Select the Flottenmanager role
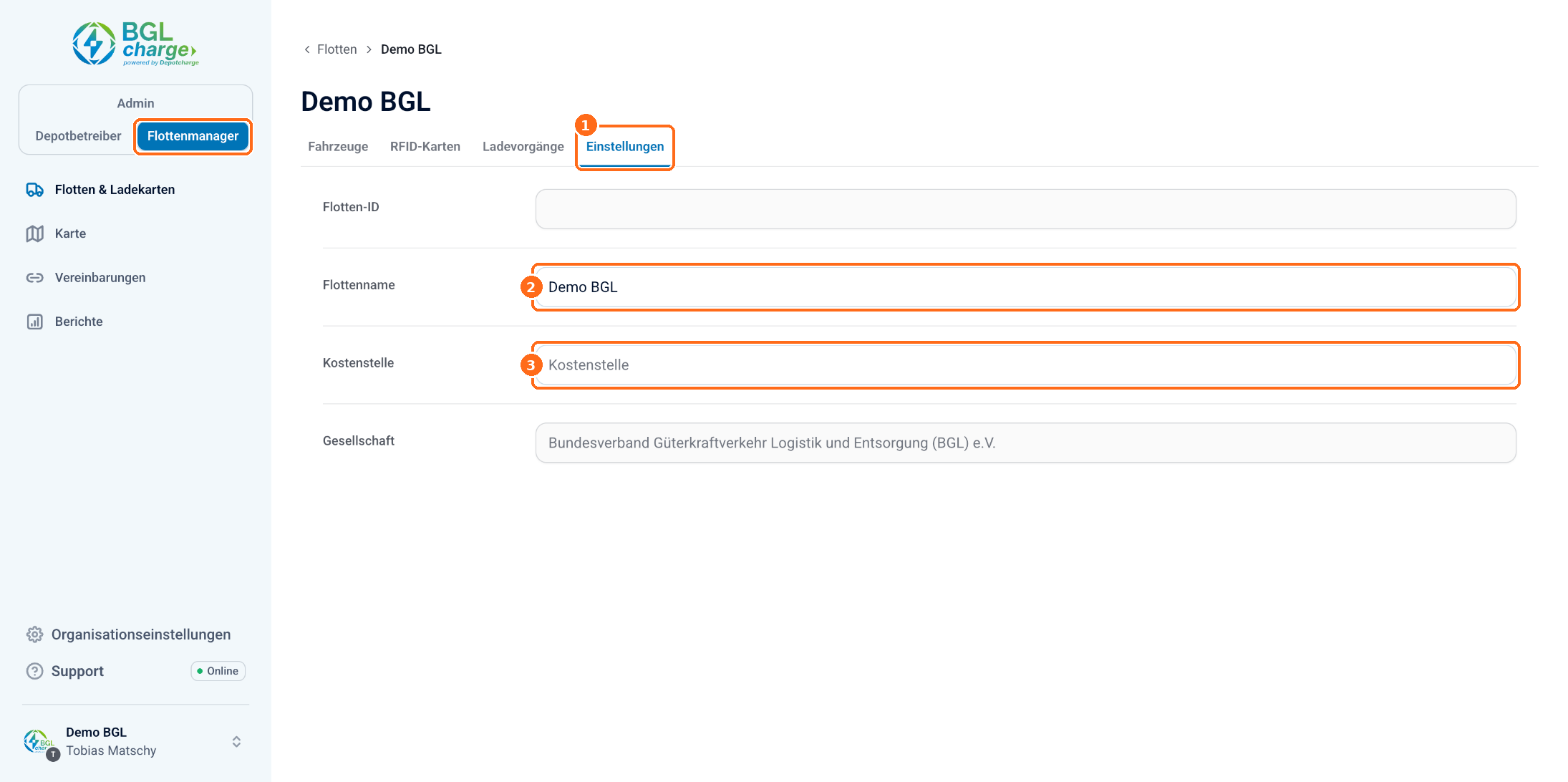 pos(193,136)
